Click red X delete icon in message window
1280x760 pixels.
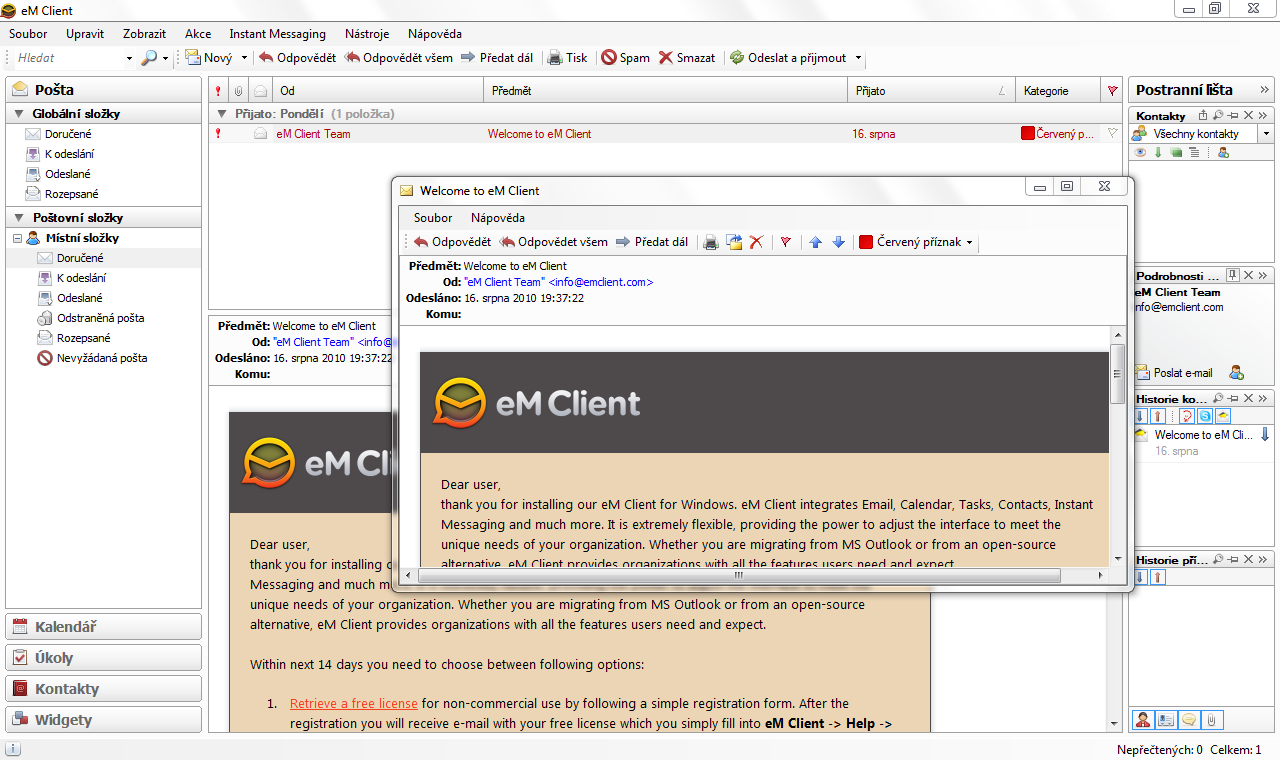tap(756, 242)
